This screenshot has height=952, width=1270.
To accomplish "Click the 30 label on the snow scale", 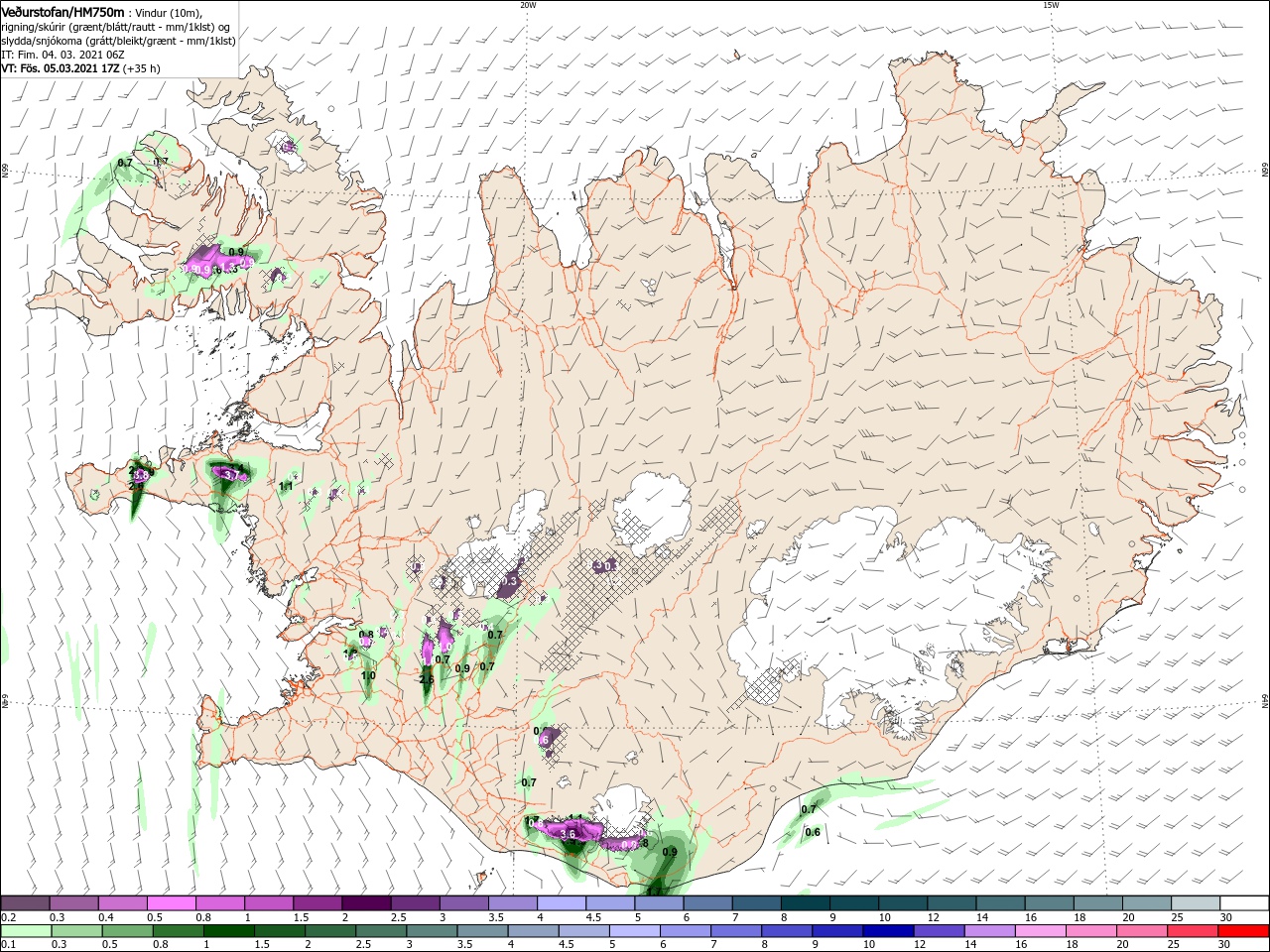I will 1226,917.
